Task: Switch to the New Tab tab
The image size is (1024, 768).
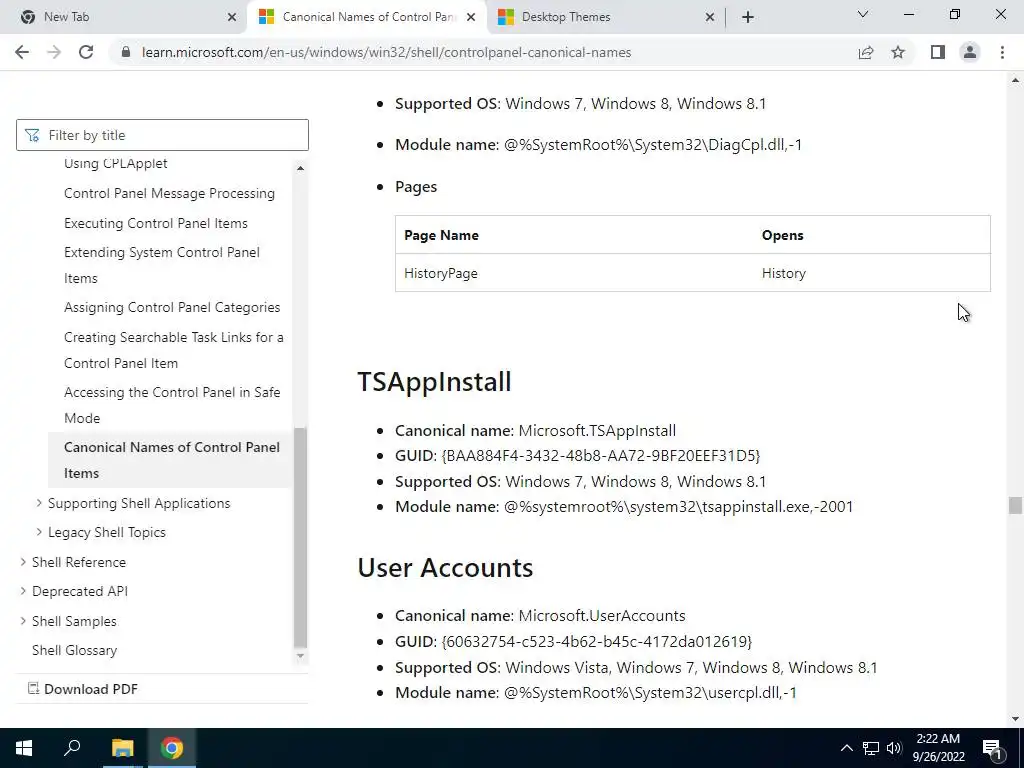Action: [124, 17]
